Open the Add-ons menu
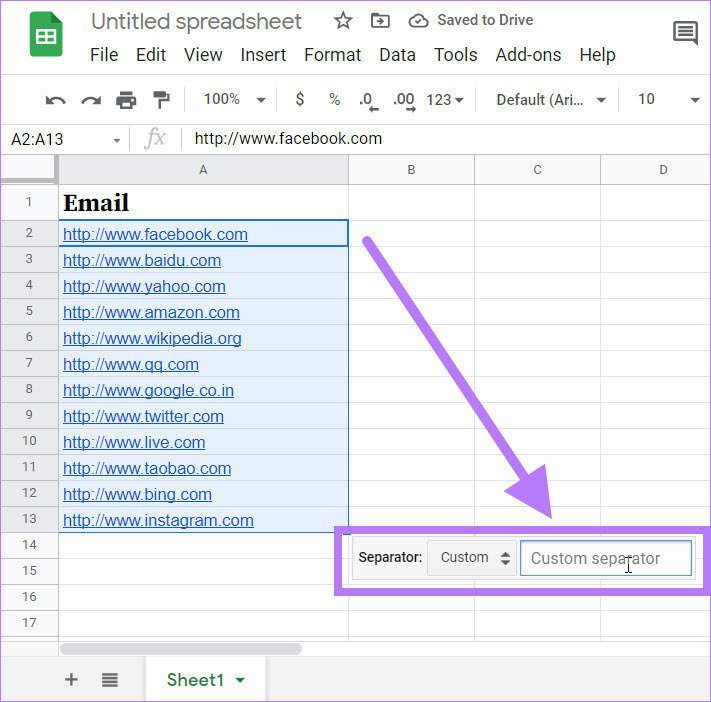Image resolution: width=711 pixels, height=702 pixels. click(528, 55)
